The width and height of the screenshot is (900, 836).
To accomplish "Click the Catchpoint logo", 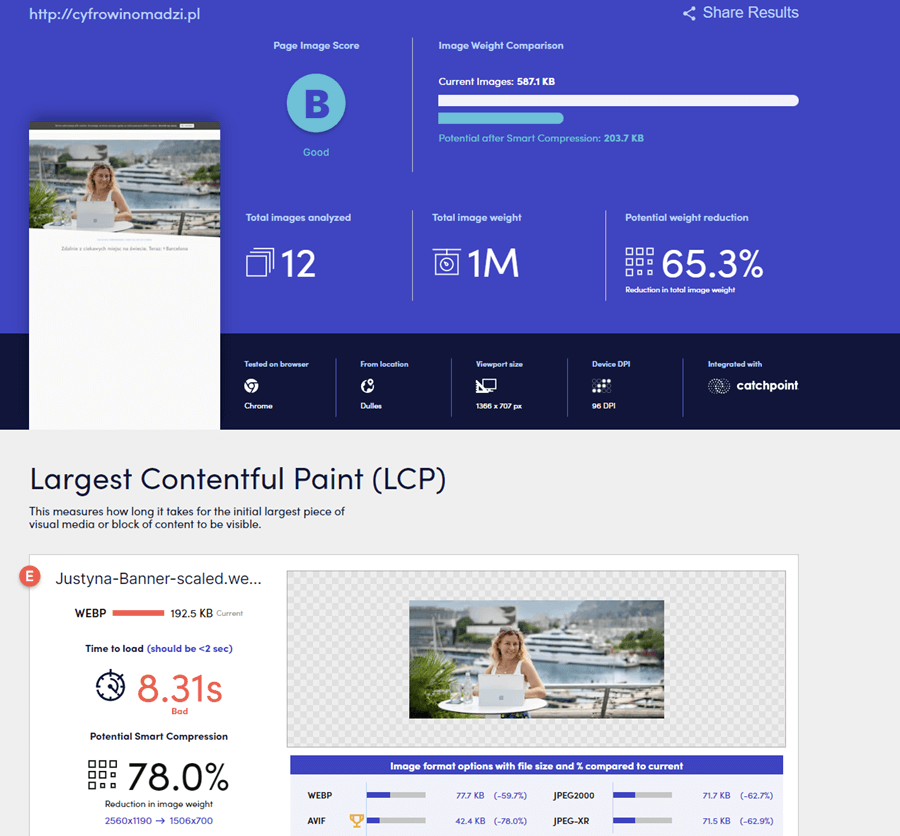I will (x=753, y=386).
